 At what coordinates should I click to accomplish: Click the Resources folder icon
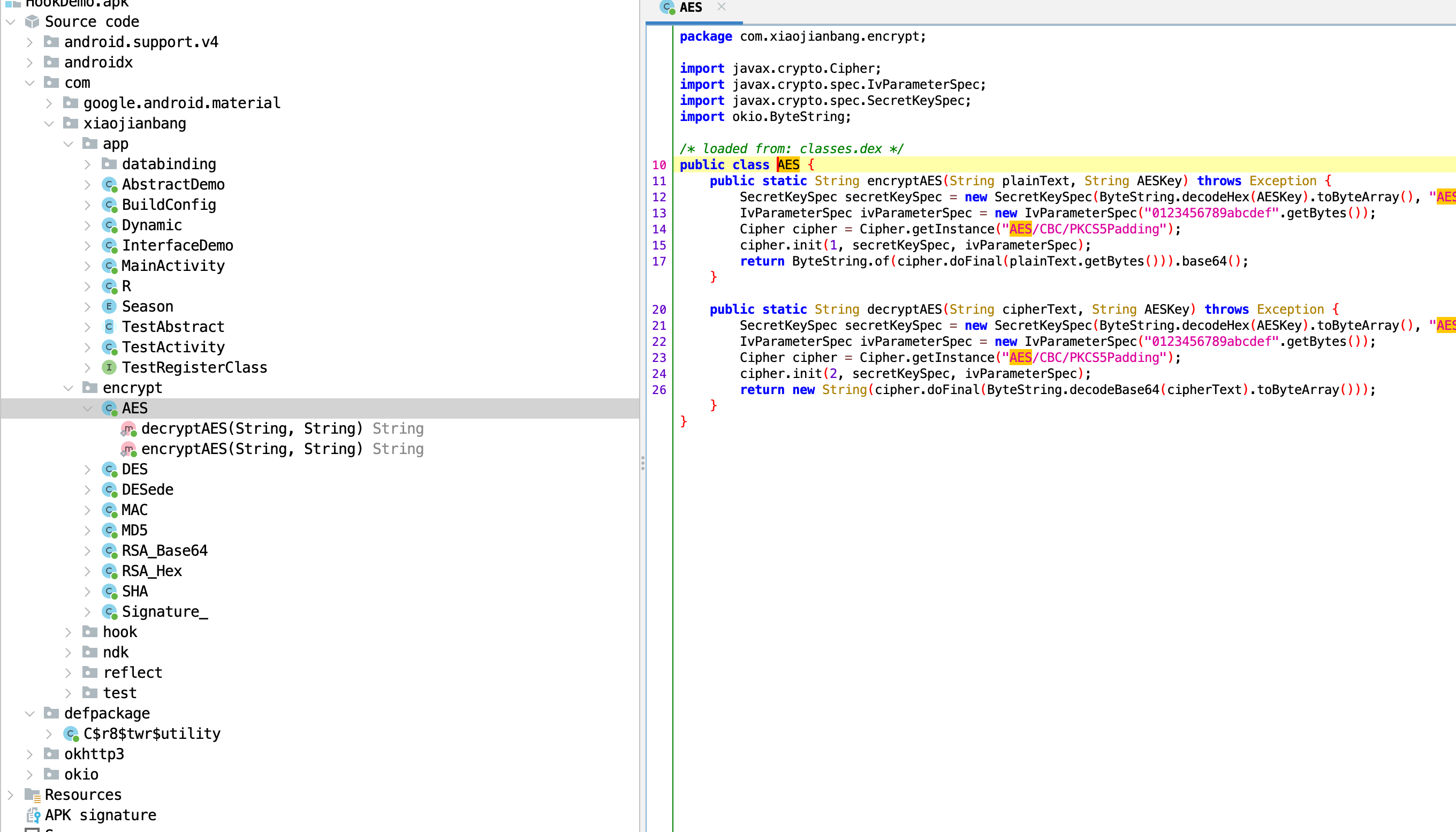click(x=33, y=795)
